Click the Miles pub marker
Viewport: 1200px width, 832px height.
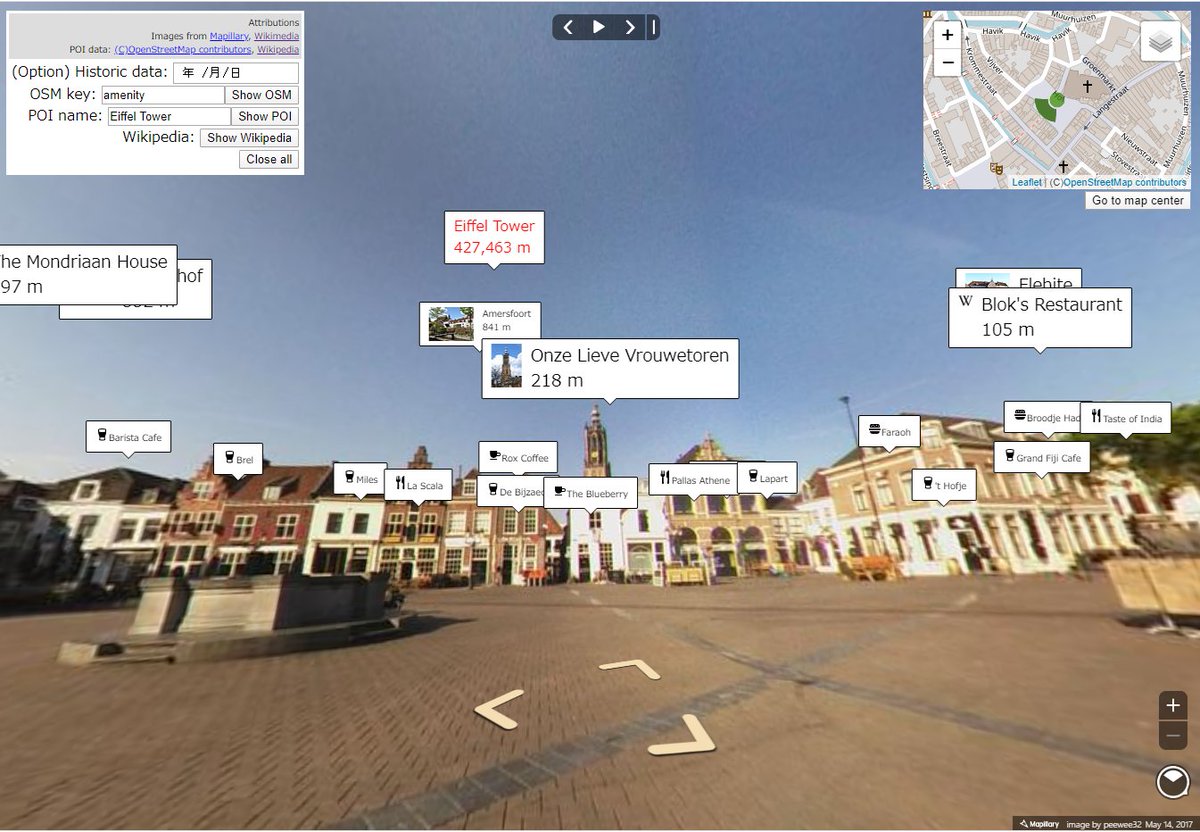[x=360, y=479]
